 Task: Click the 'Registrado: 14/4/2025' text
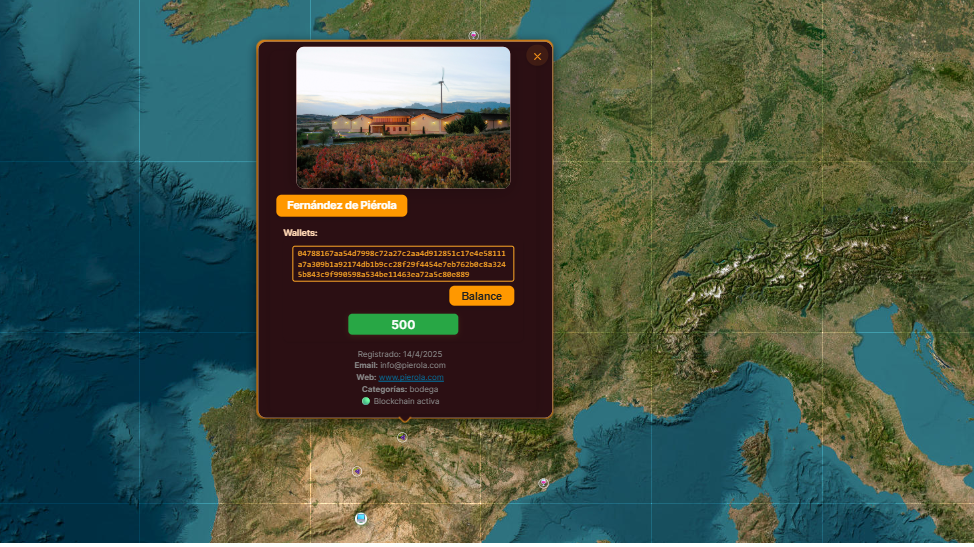point(400,354)
